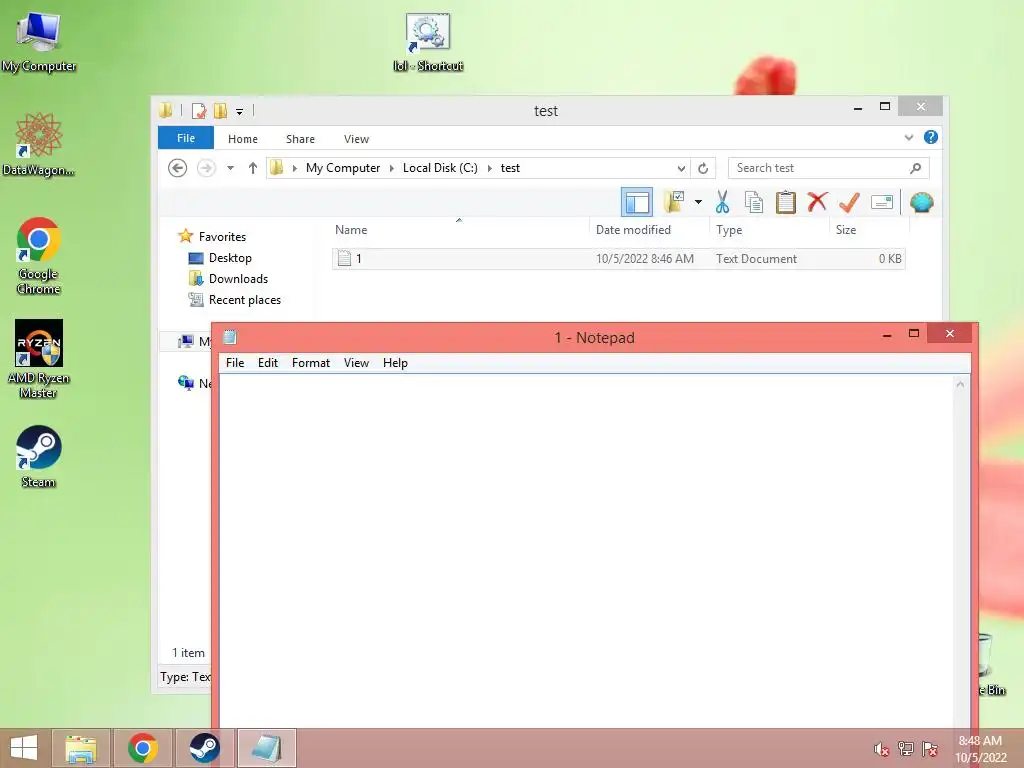
Task: Open Chrome from the taskbar
Action: coord(143,748)
